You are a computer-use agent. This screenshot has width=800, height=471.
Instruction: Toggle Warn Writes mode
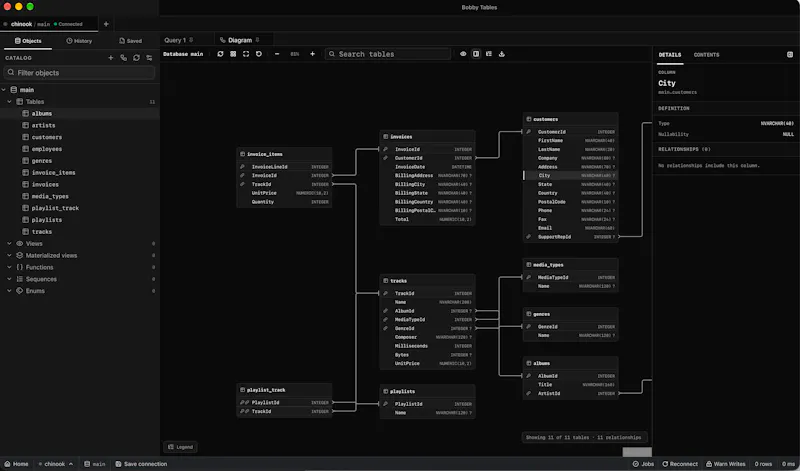pyautogui.click(x=726, y=464)
